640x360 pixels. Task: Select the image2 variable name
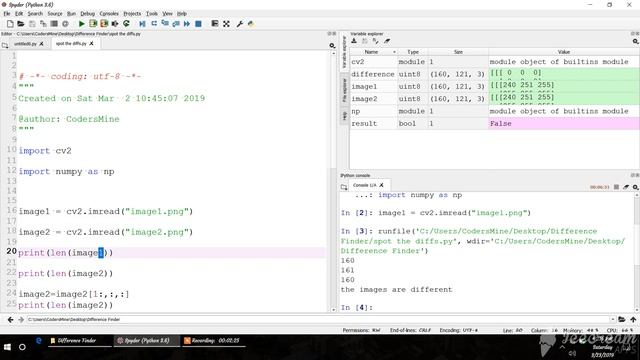click(364, 99)
